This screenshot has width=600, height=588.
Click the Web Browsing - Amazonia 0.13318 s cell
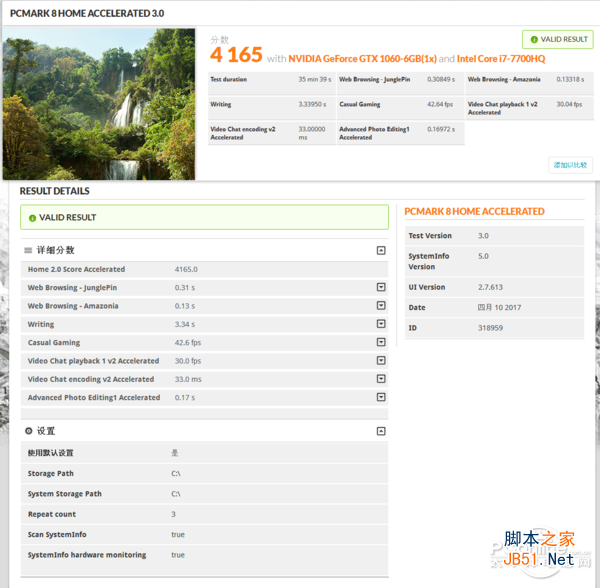pyautogui.click(x=530, y=83)
